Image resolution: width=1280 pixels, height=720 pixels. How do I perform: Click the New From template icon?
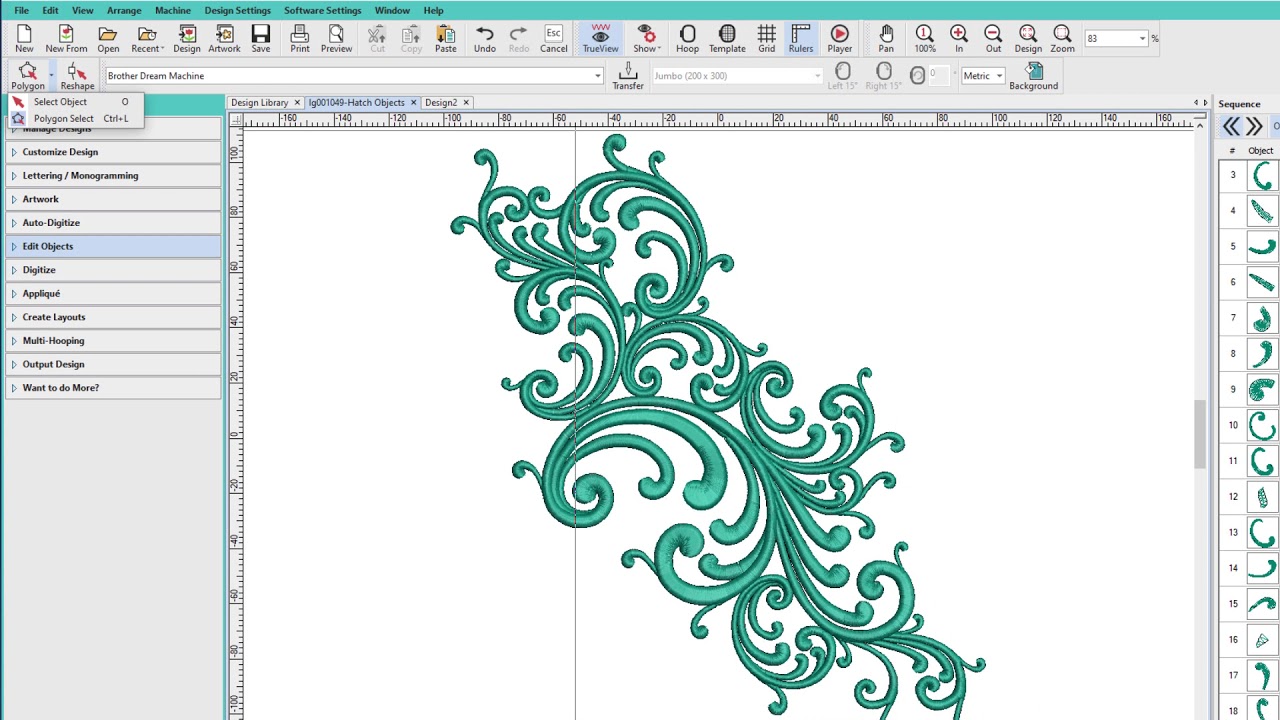[x=66, y=39]
